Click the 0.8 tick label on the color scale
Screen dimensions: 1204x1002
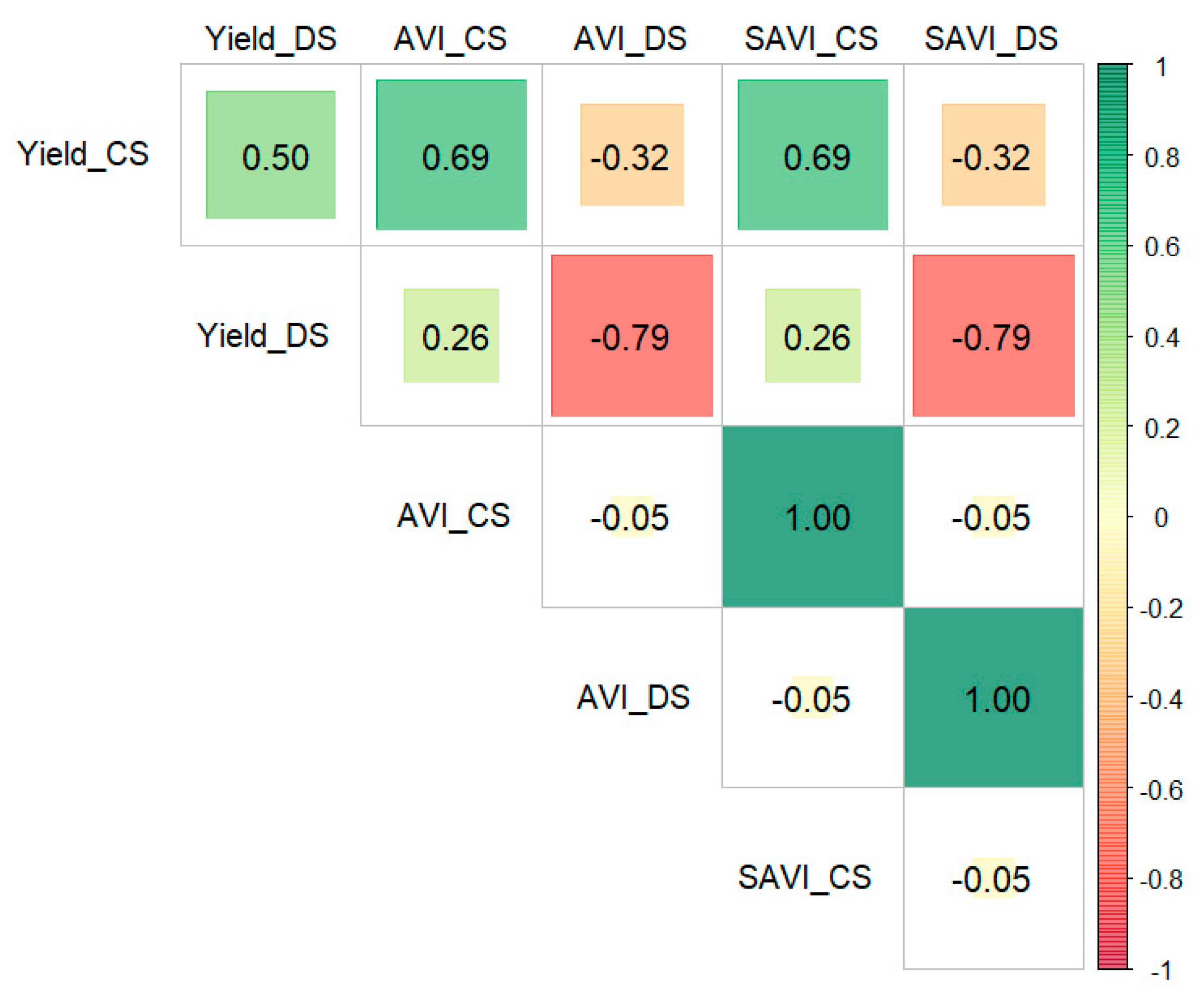pos(1161,158)
